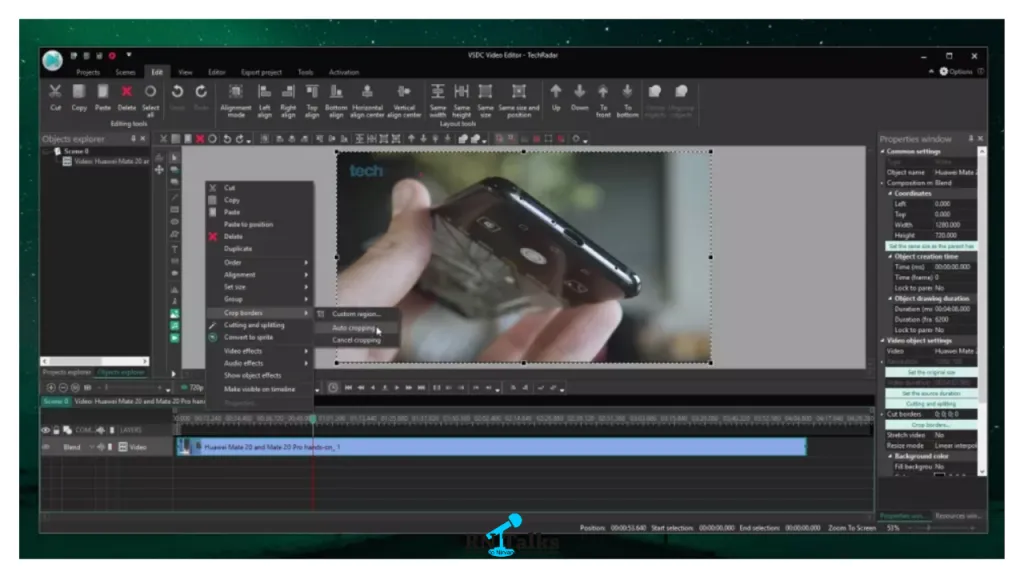
Task: Click Same size and position tool
Action: tap(519, 91)
